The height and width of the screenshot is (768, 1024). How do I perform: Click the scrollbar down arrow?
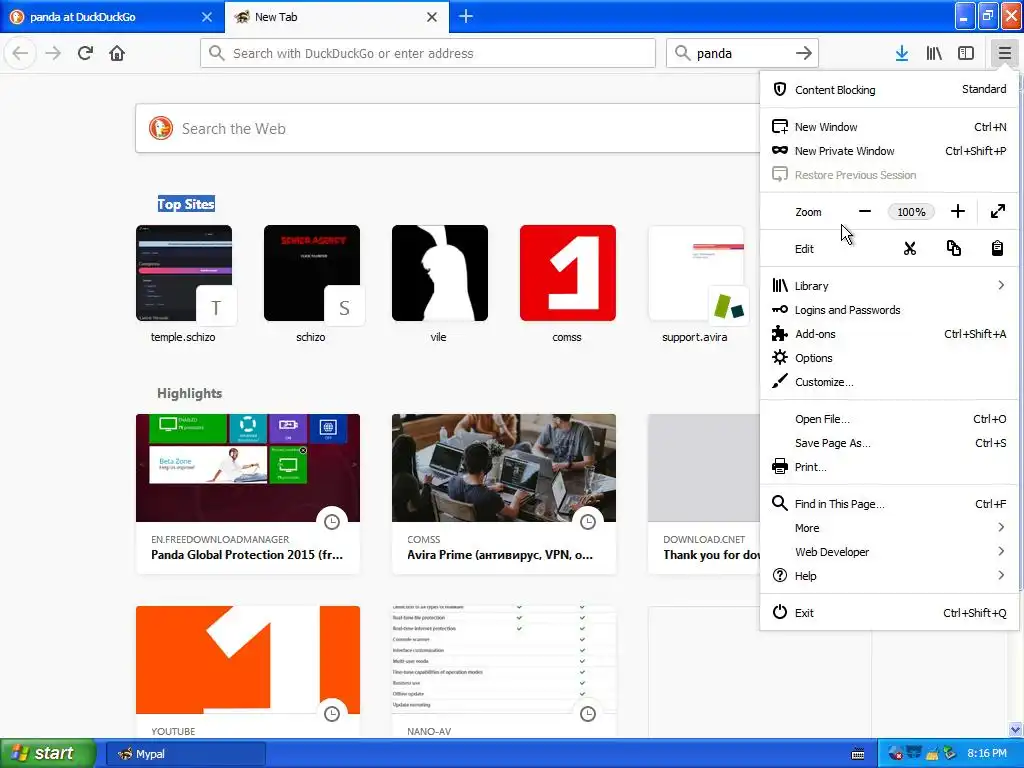[x=1016, y=729]
